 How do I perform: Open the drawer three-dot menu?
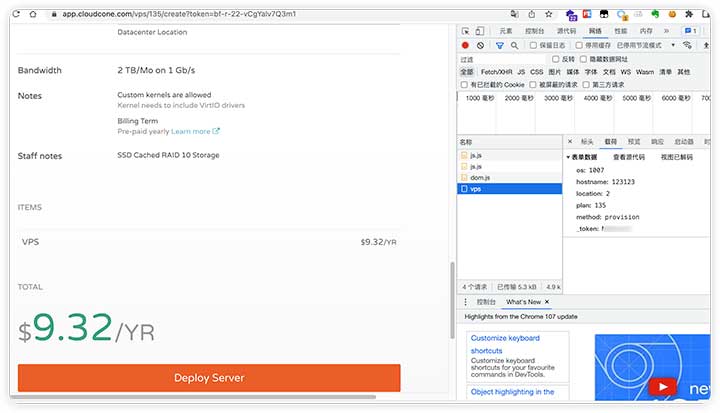click(x=465, y=302)
